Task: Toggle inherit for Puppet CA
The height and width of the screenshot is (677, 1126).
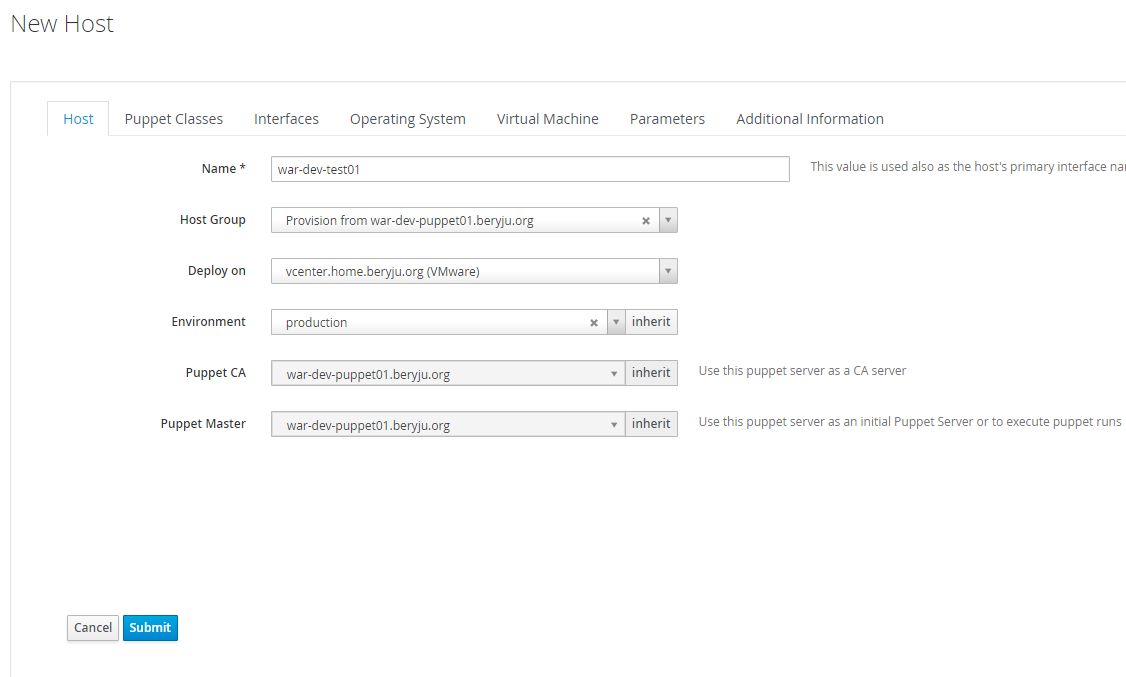Action: (x=651, y=372)
